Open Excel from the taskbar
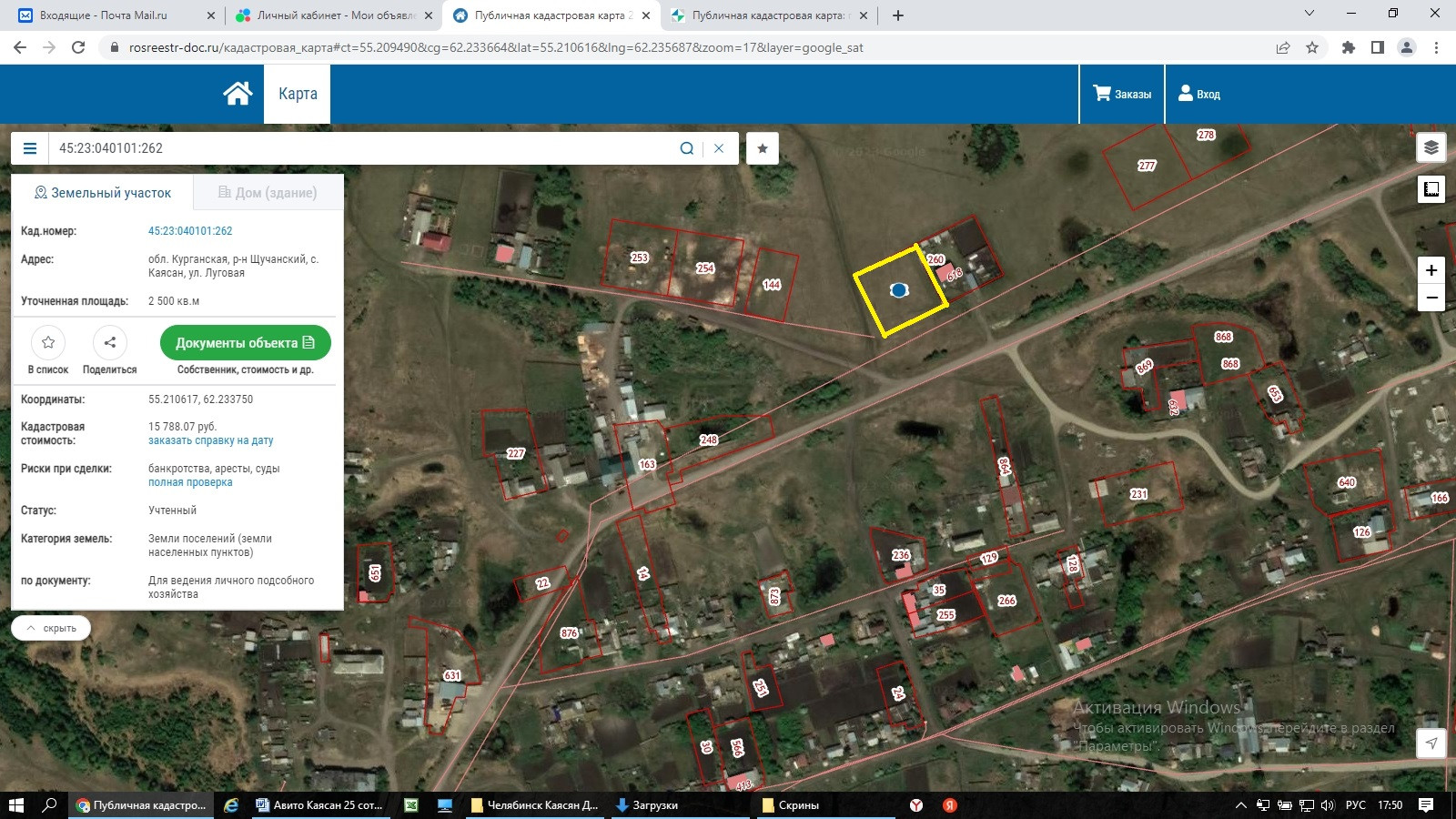 coord(411,805)
